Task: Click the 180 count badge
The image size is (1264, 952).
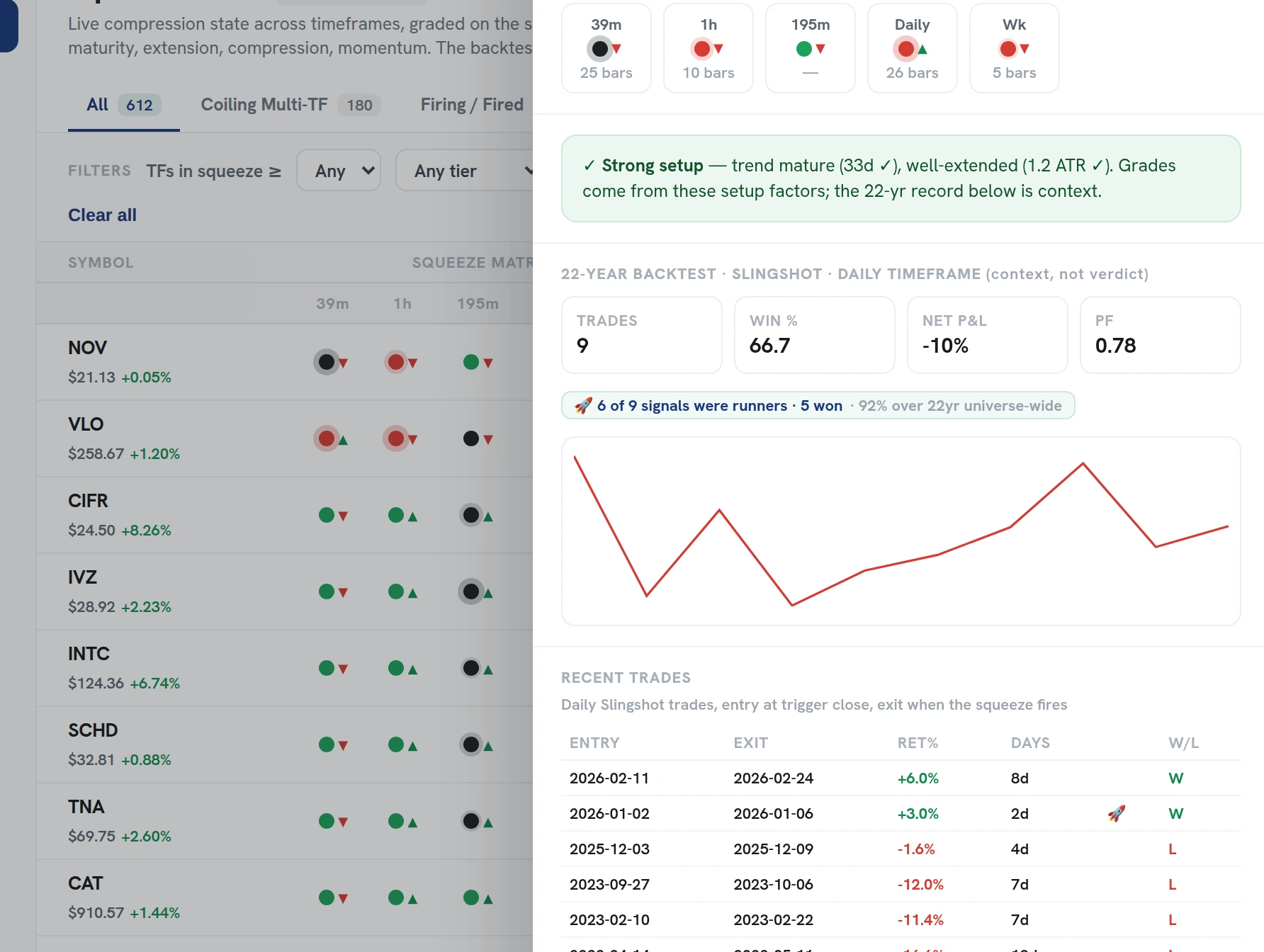Action: [x=359, y=105]
